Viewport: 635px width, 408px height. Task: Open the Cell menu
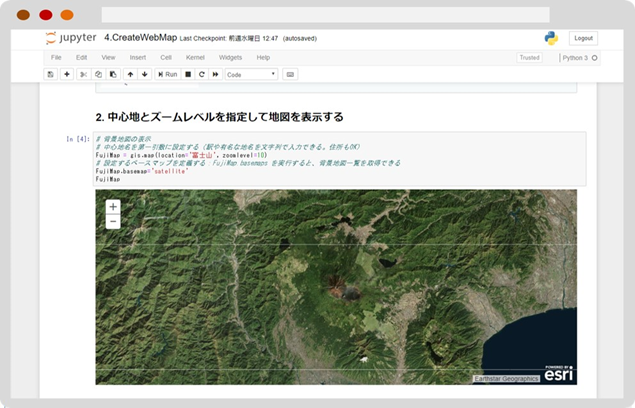(x=166, y=58)
